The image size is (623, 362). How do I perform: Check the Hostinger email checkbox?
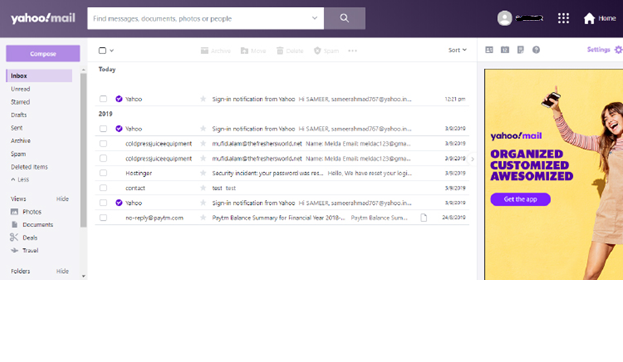[x=103, y=173]
